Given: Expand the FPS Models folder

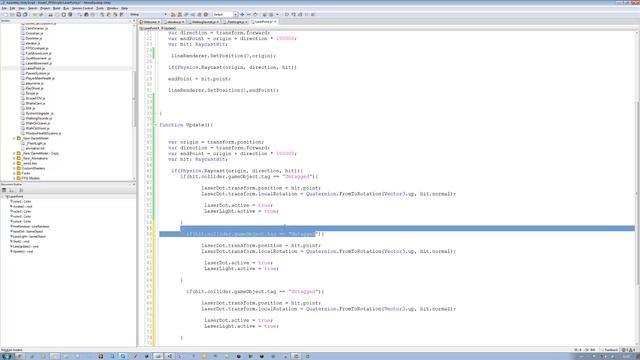Looking at the screenshot, I should [x=14, y=178].
